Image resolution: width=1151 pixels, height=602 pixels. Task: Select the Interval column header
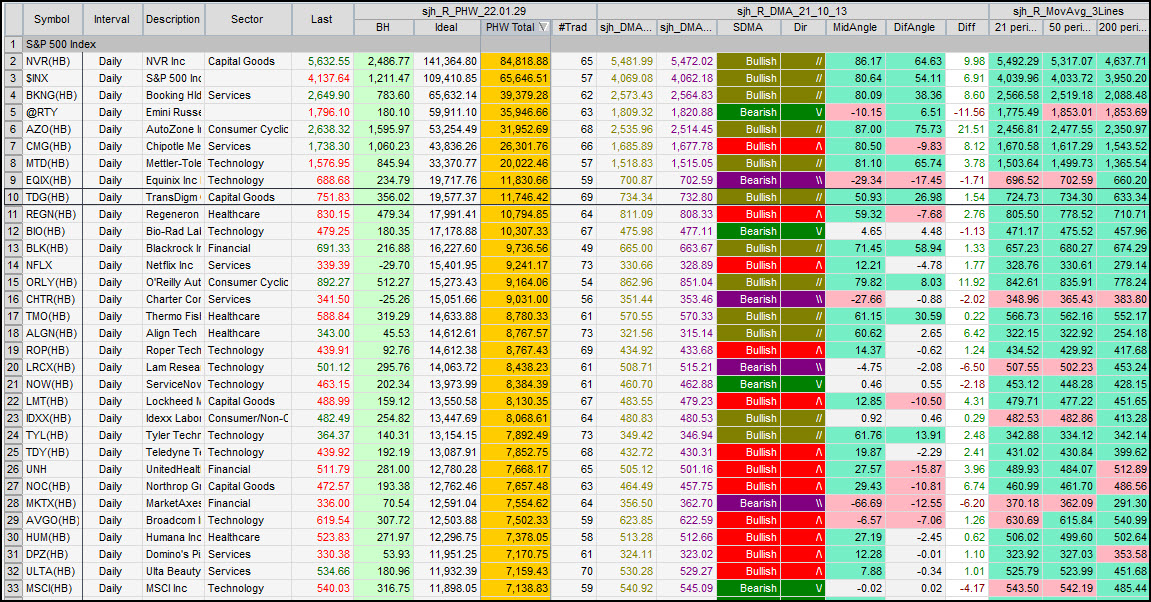[112, 19]
